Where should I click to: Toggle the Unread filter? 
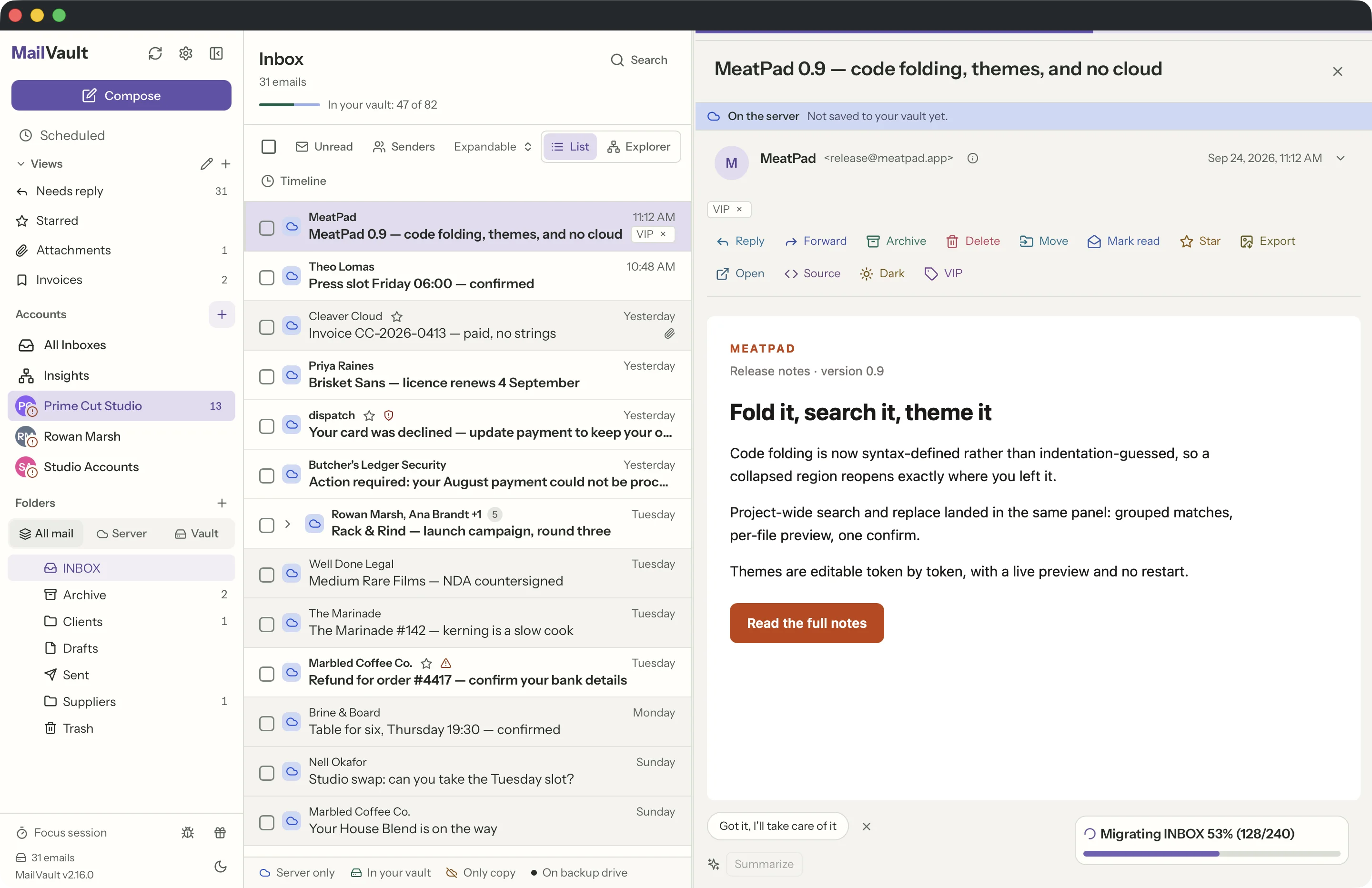pyautogui.click(x=324, y=146)
